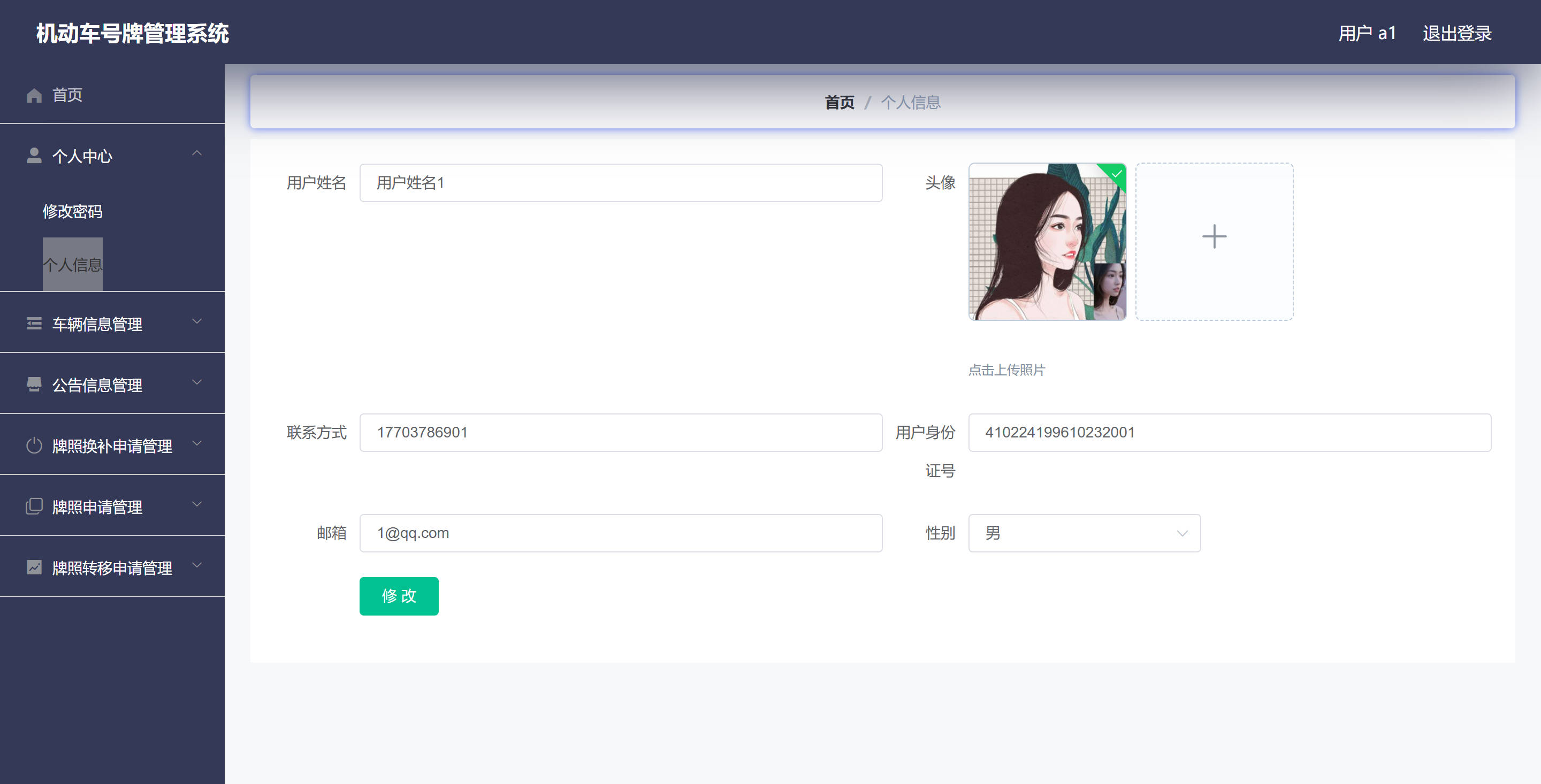1541x784 pixels.
Task: Click the chart icon for 牌照转移申请管理
Action: coord(34,567)
